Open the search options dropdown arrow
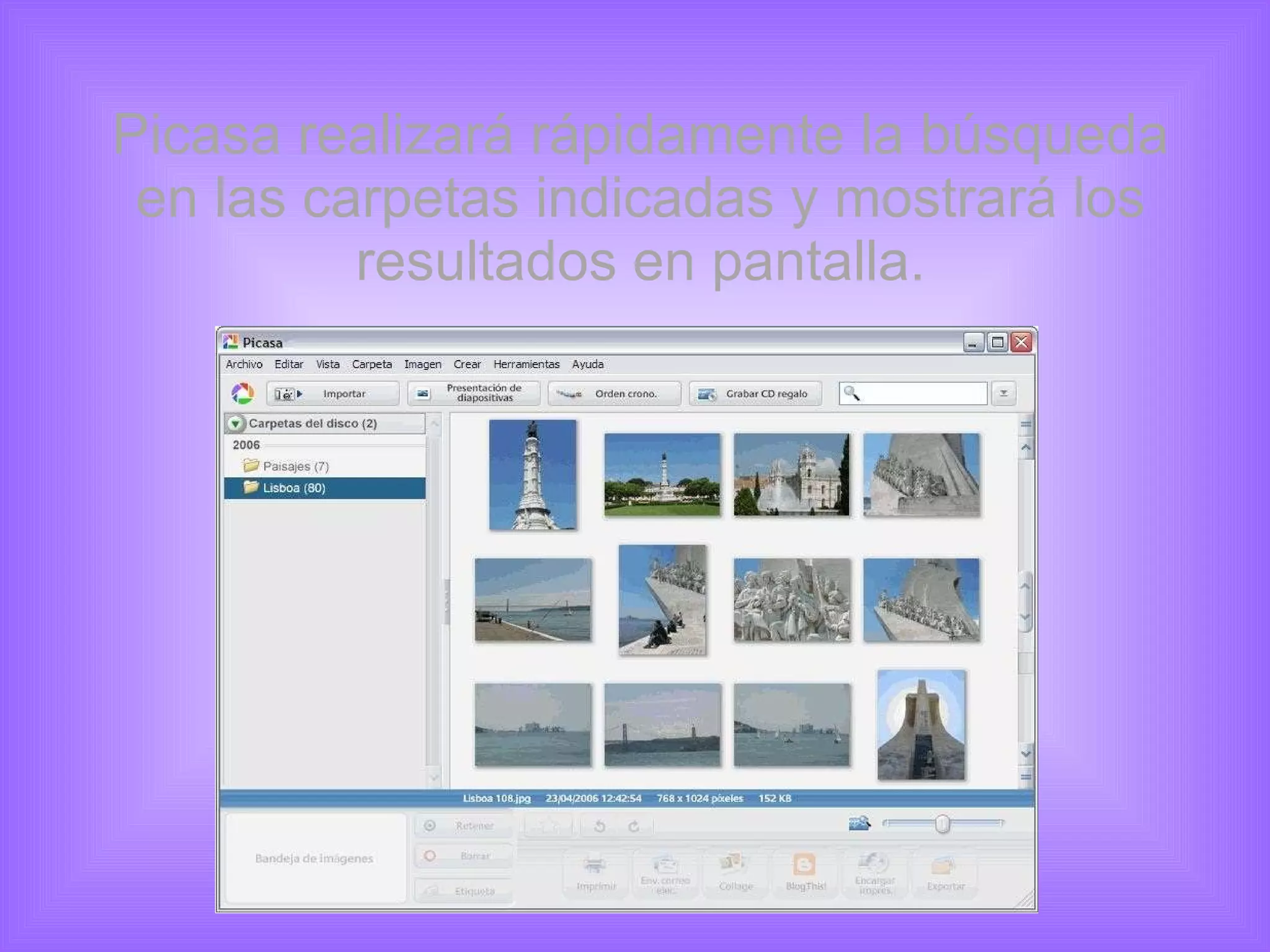1270x952 pixels. click(1003, 393)
